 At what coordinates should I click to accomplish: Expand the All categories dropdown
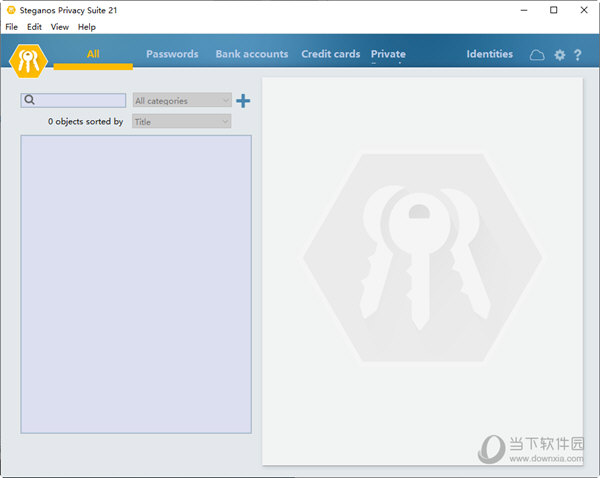point(182,101)
